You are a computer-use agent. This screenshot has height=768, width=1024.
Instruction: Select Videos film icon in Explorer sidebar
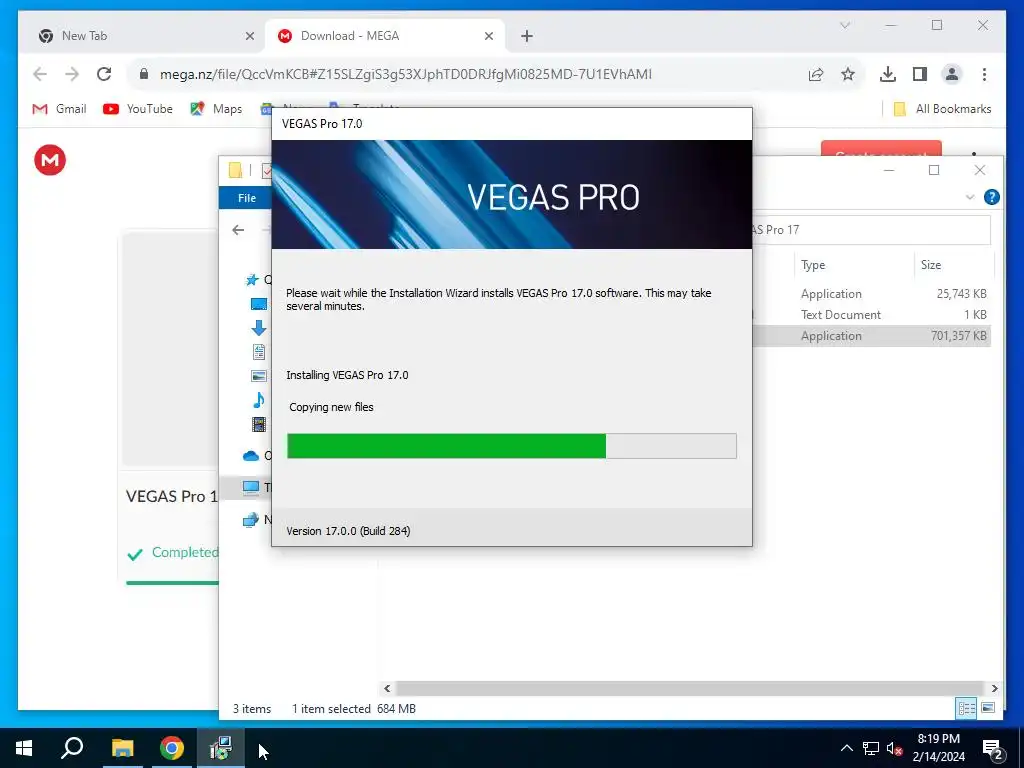pos(259,424)
